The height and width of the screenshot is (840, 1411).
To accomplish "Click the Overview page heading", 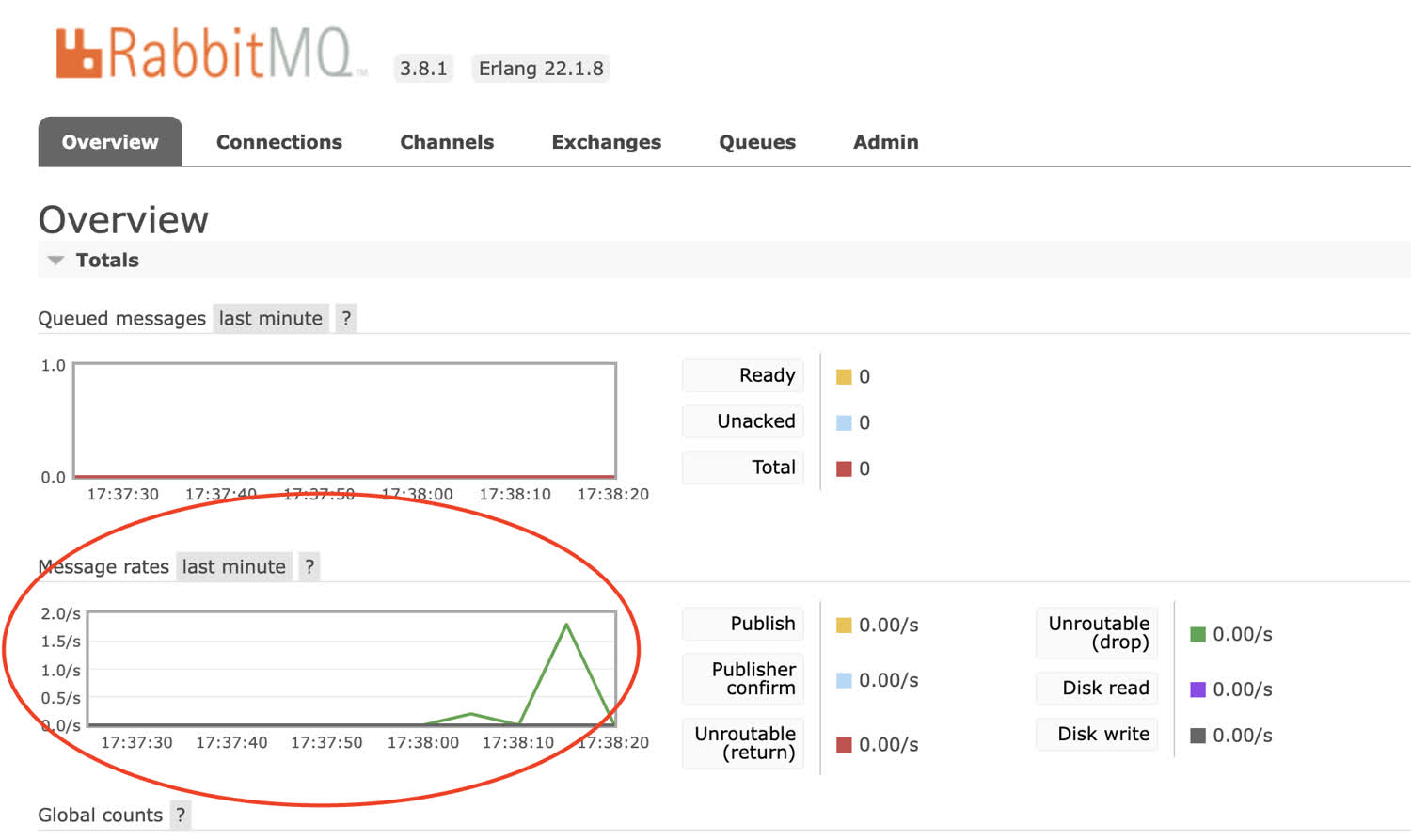I will point(123,219).
